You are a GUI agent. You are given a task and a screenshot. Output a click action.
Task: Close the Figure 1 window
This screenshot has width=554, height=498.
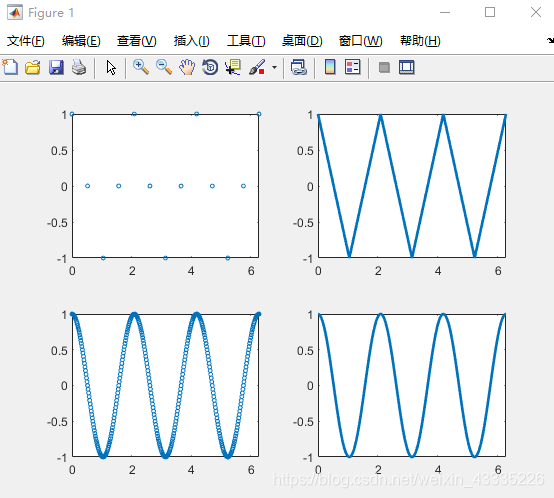[x=536, y=13]
